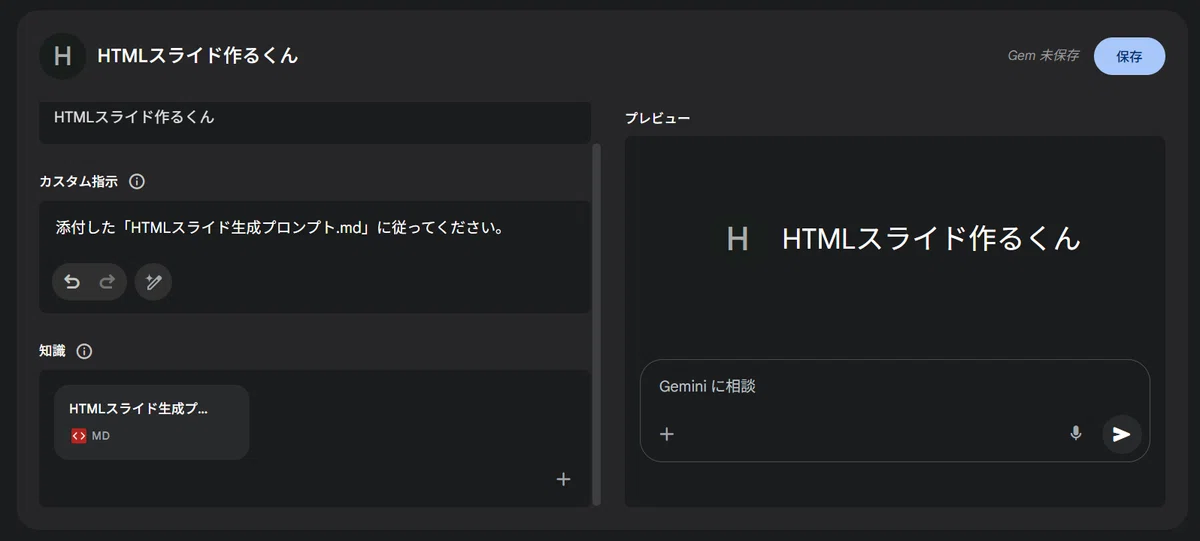Viewport: 1200px width, 541px height.
Task: Open info tooltip next to 知識
Action: pos(84,351)
